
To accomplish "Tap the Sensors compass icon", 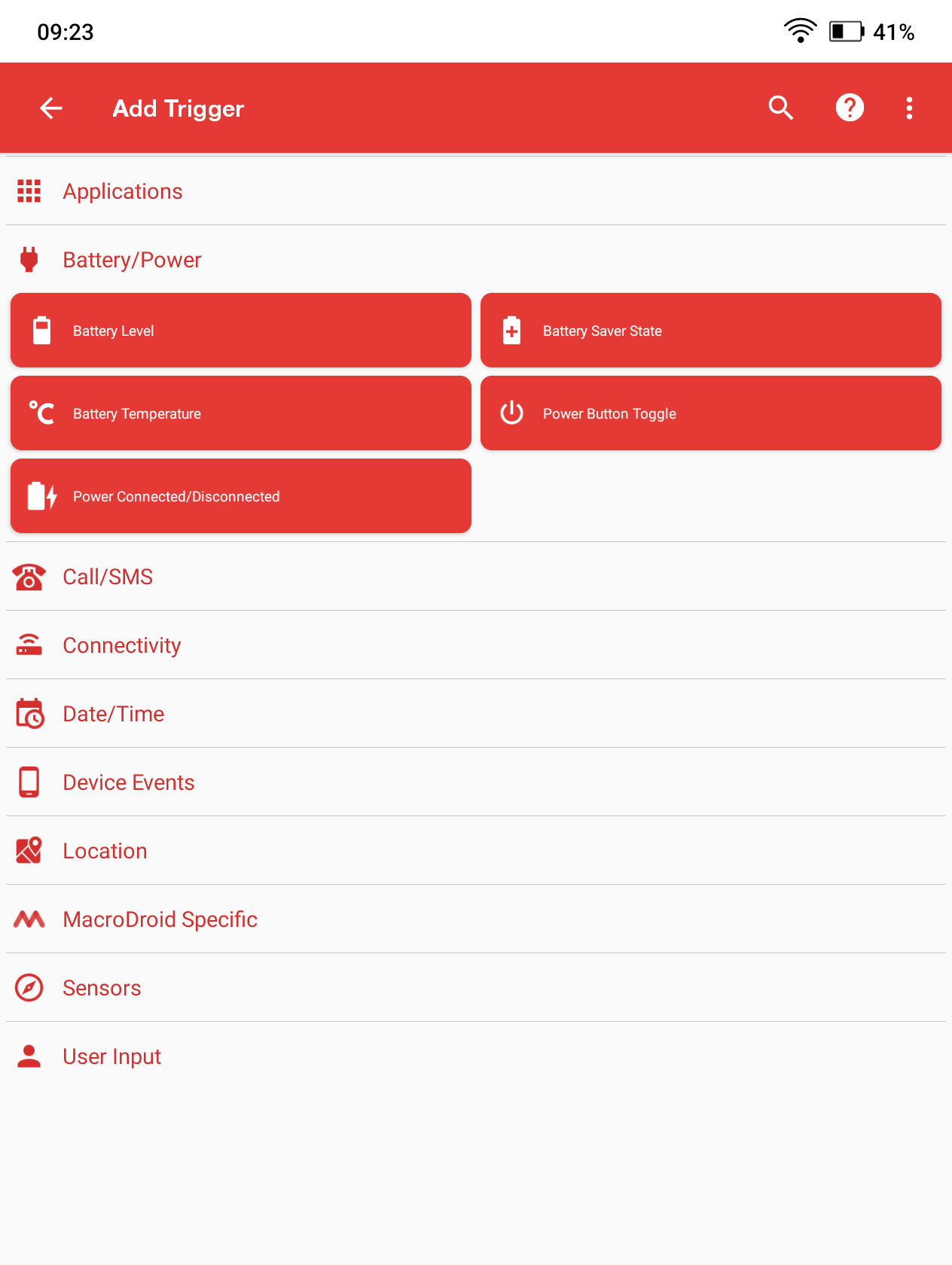I will 29,988.
